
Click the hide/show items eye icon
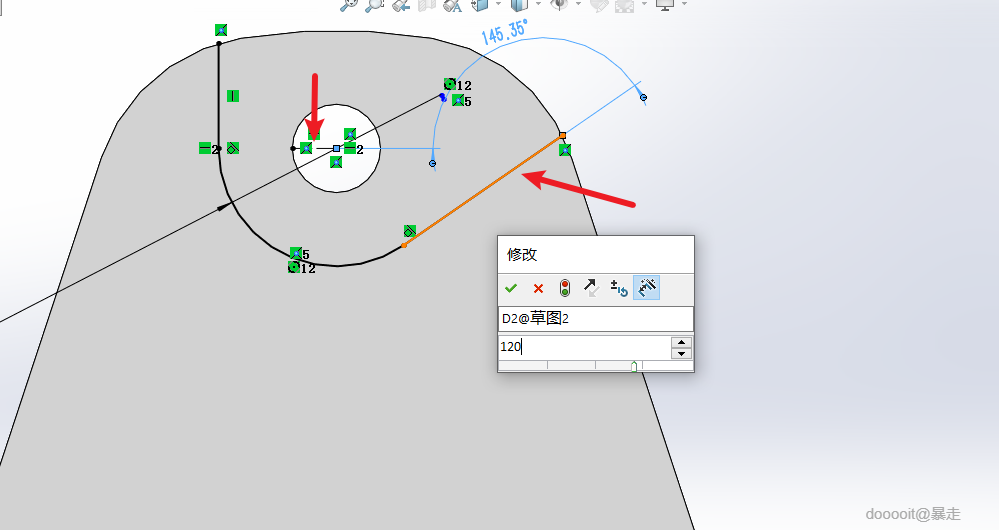click(x=559, y=5)
